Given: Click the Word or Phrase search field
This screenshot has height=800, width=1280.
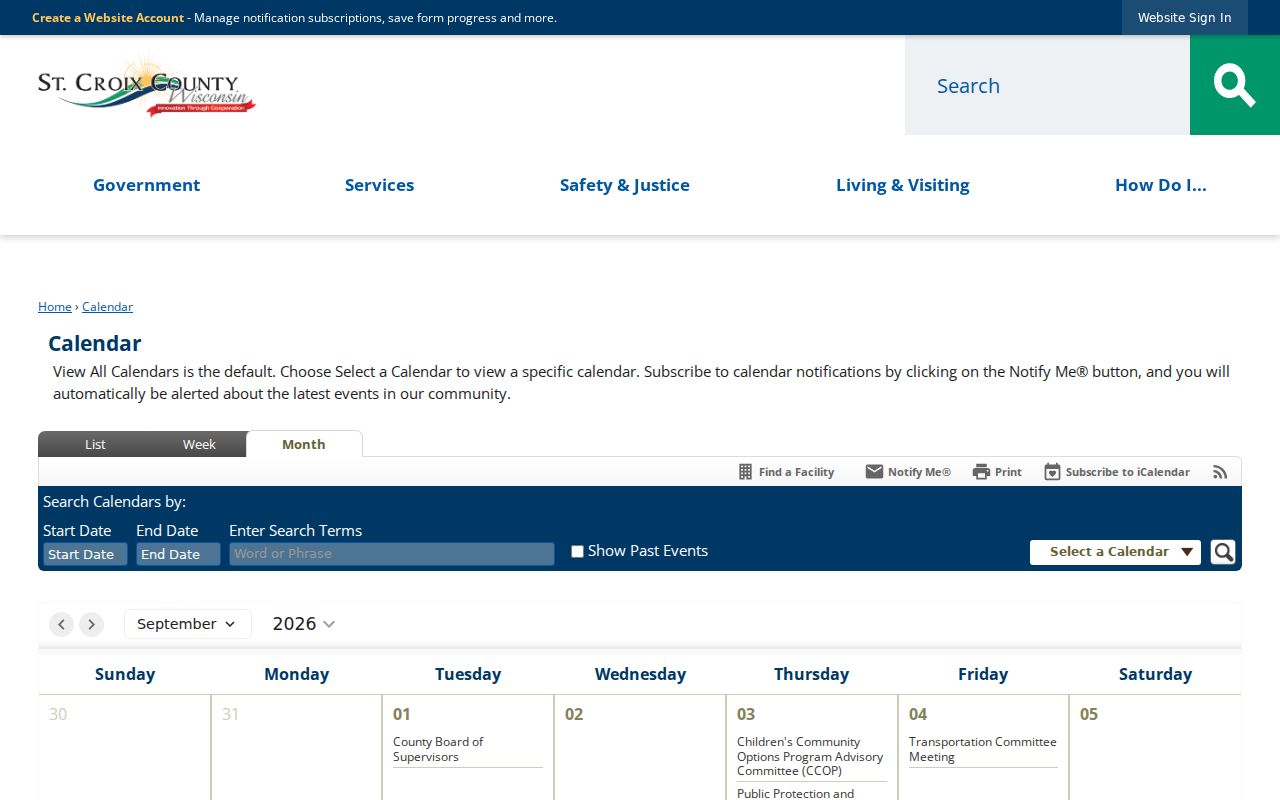Looking at the screenshot, I should pos(392,554).
